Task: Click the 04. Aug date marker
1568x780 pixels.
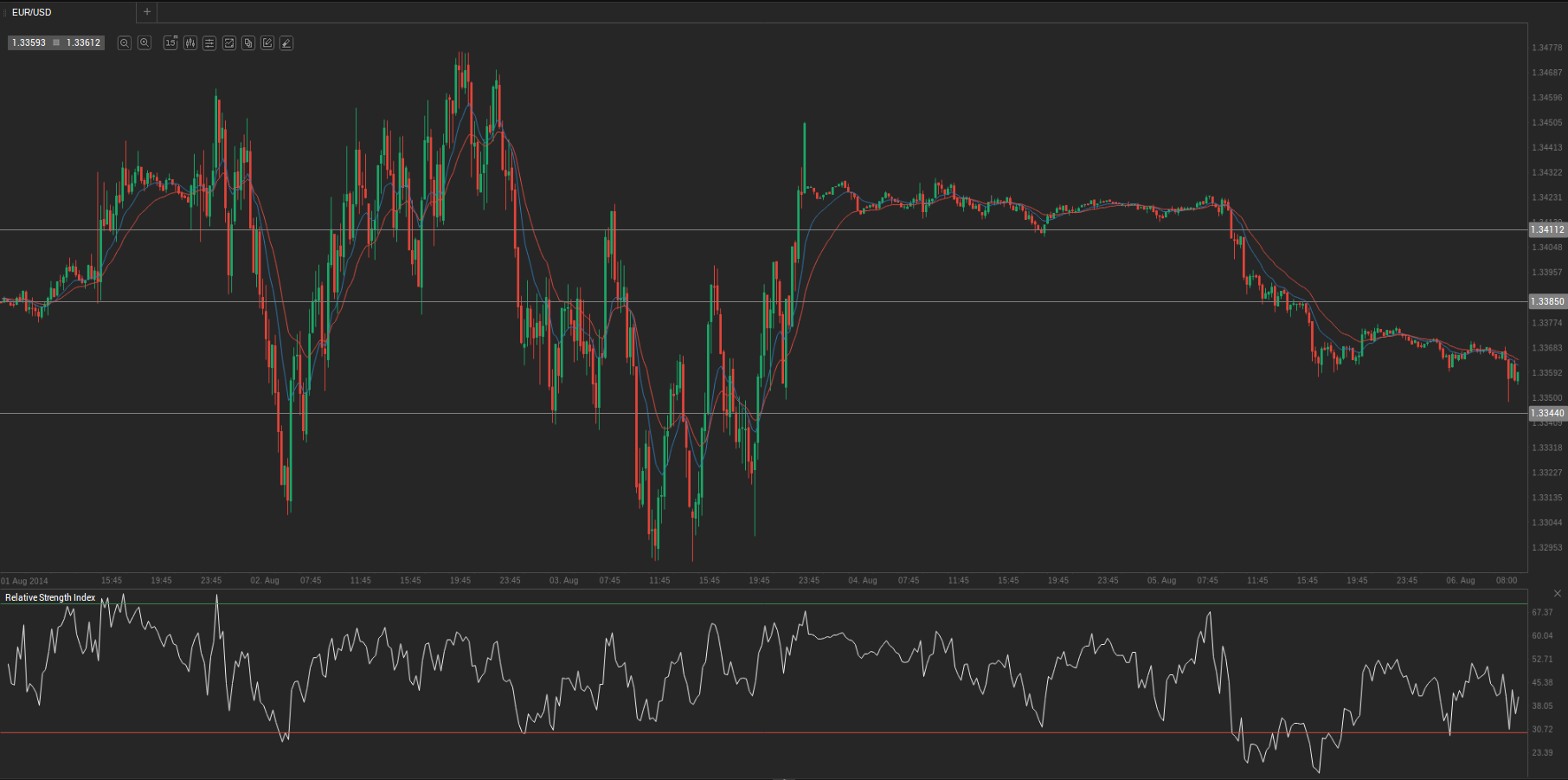Action: 863,580
